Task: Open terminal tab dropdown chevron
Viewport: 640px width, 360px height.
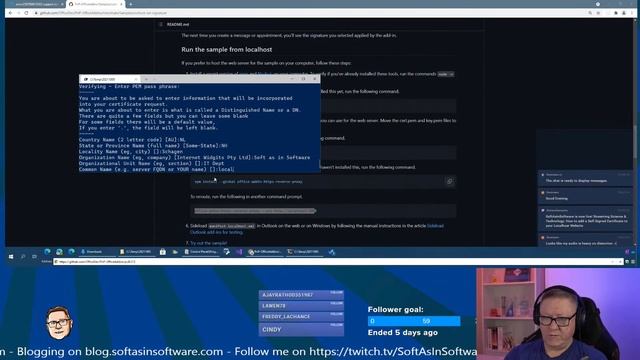Action: [155, 79]
